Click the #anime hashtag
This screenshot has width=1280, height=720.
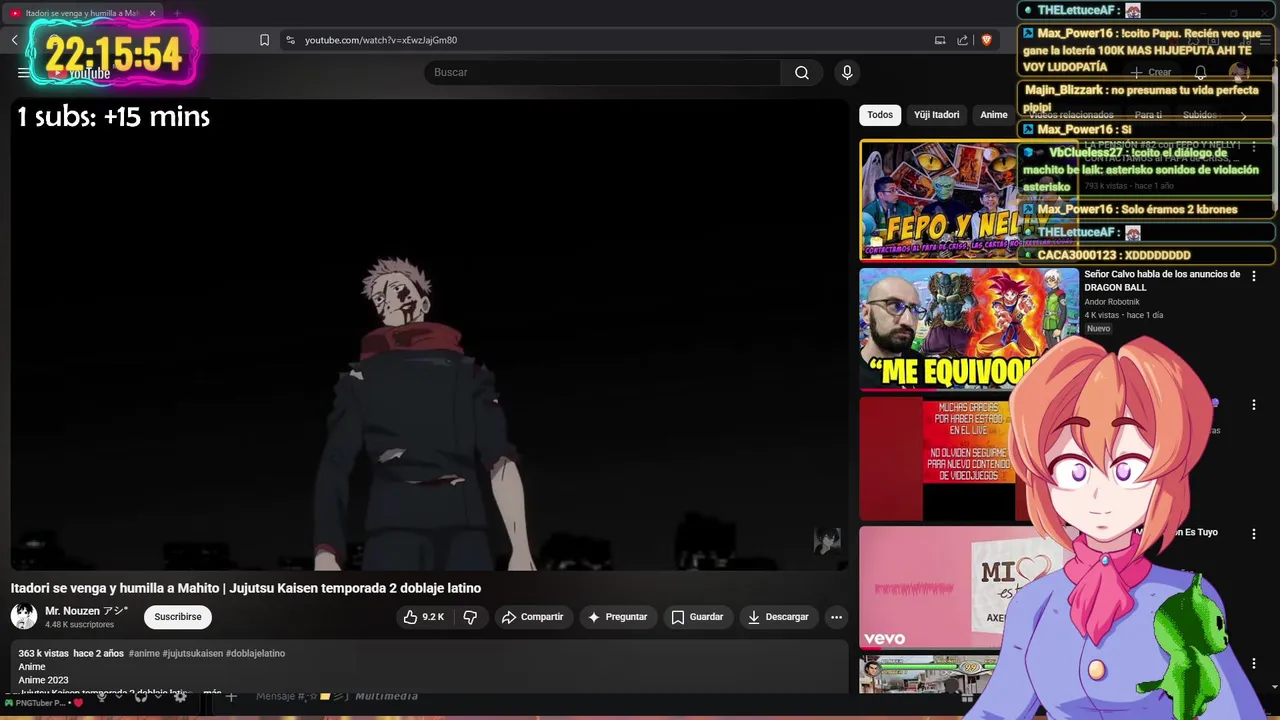tap(144, 653)
